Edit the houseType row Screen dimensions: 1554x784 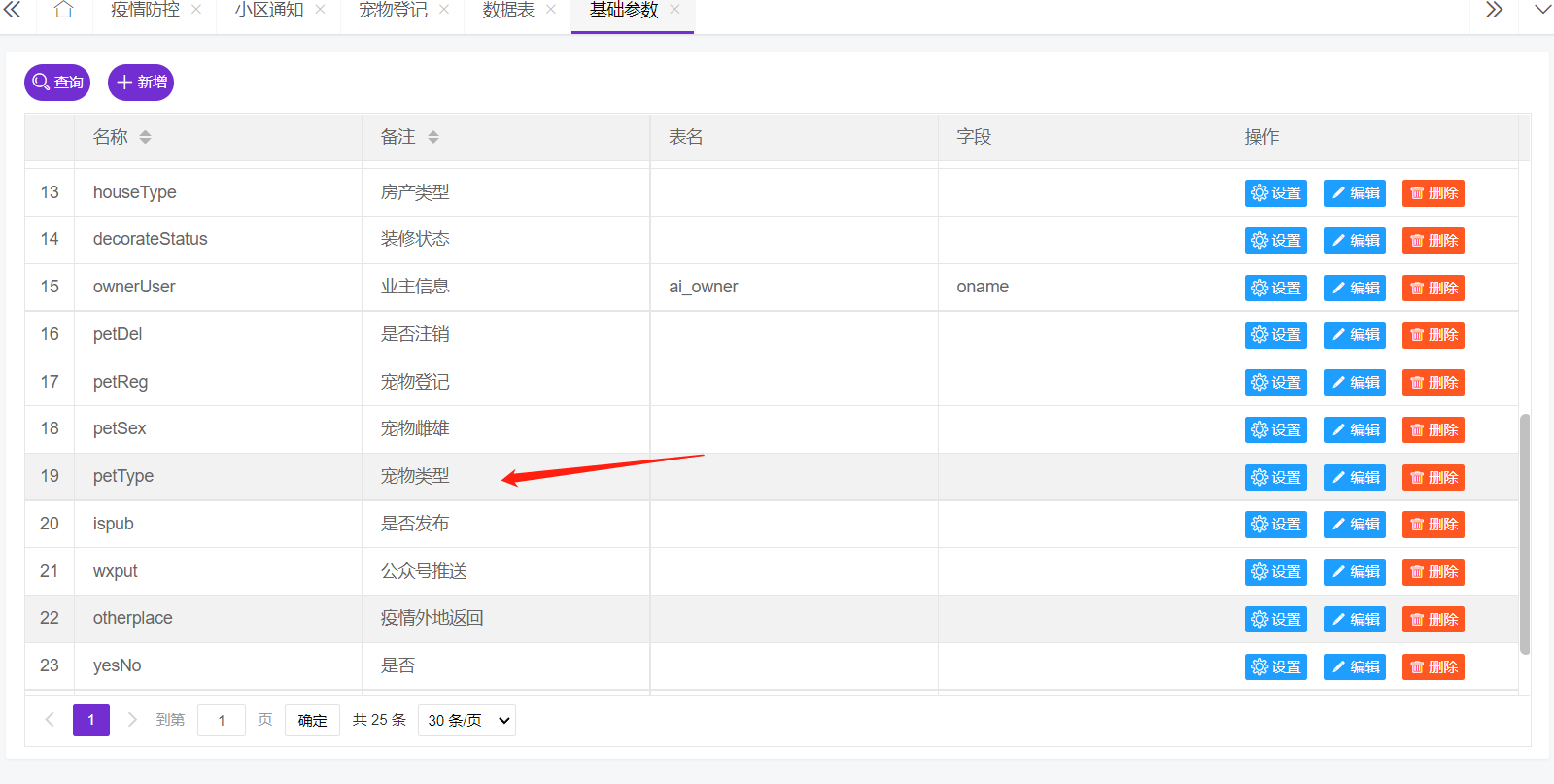(x=1355, y=193)
